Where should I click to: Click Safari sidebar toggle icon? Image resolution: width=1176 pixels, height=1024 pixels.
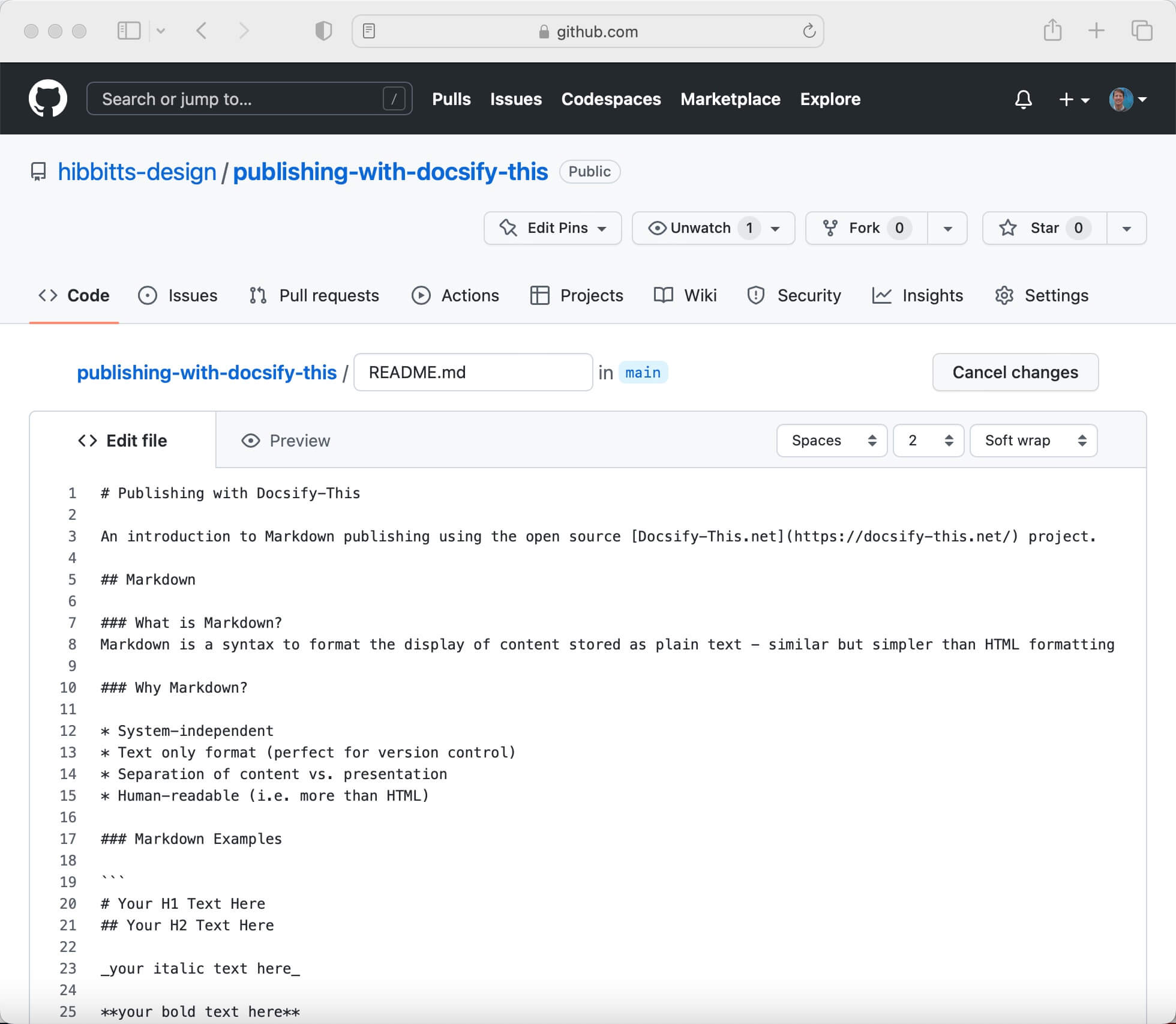[x=129, y=31]
